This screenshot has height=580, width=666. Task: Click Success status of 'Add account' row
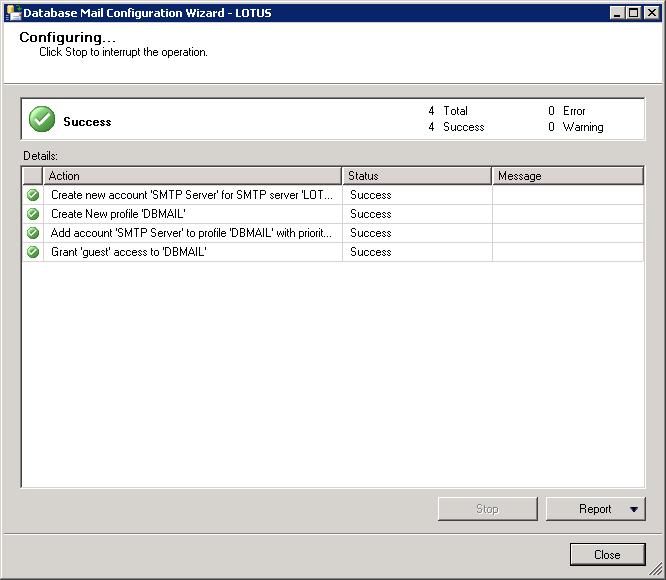[370, 233]
